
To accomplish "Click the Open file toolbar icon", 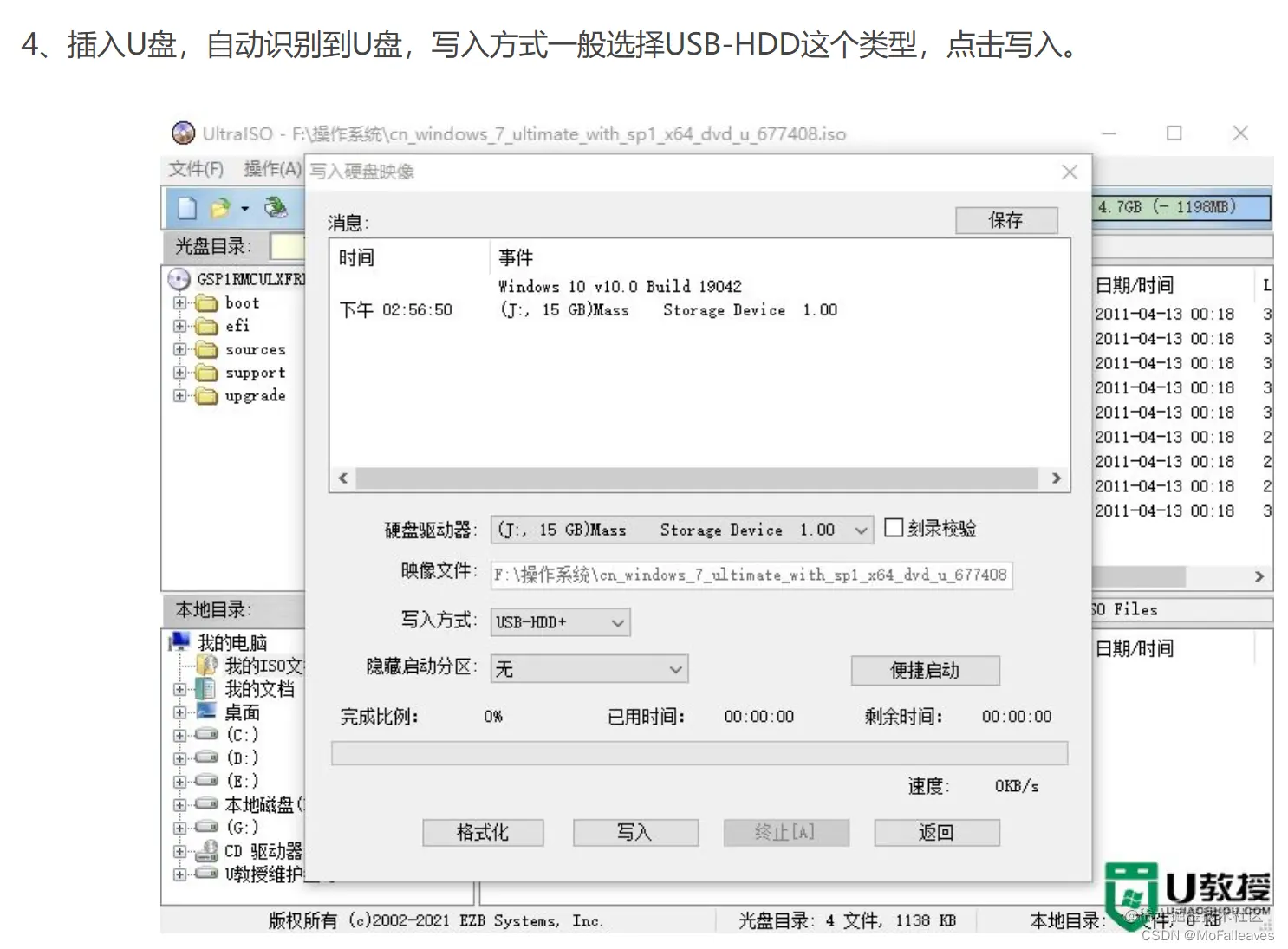I will [x=221, y=208].
